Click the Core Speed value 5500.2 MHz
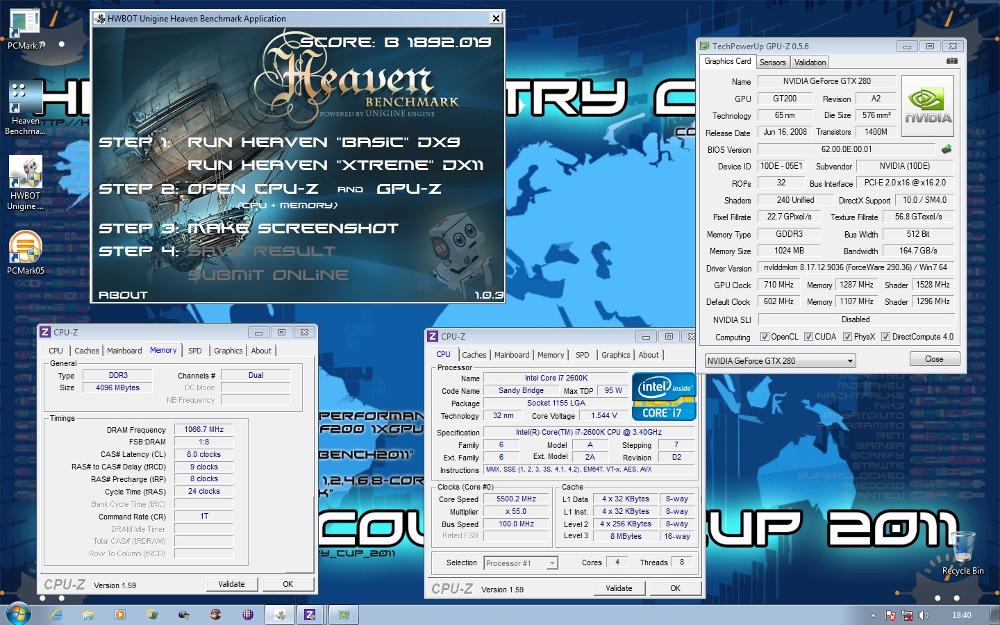The image size is (1000, 625). tap(517, 499)
